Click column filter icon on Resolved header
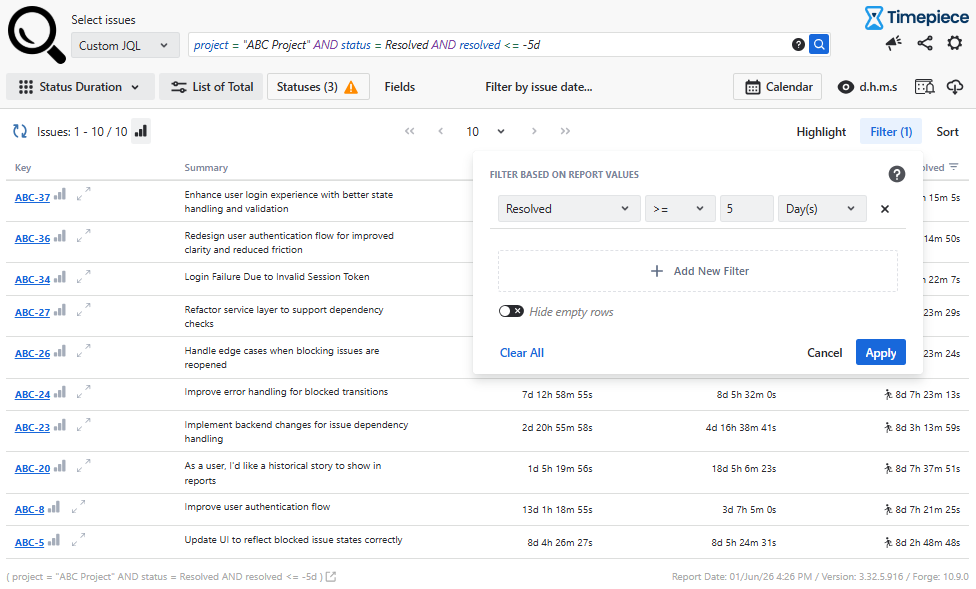The width and height of the screenshot is (976, 589). tap(954, 166)
